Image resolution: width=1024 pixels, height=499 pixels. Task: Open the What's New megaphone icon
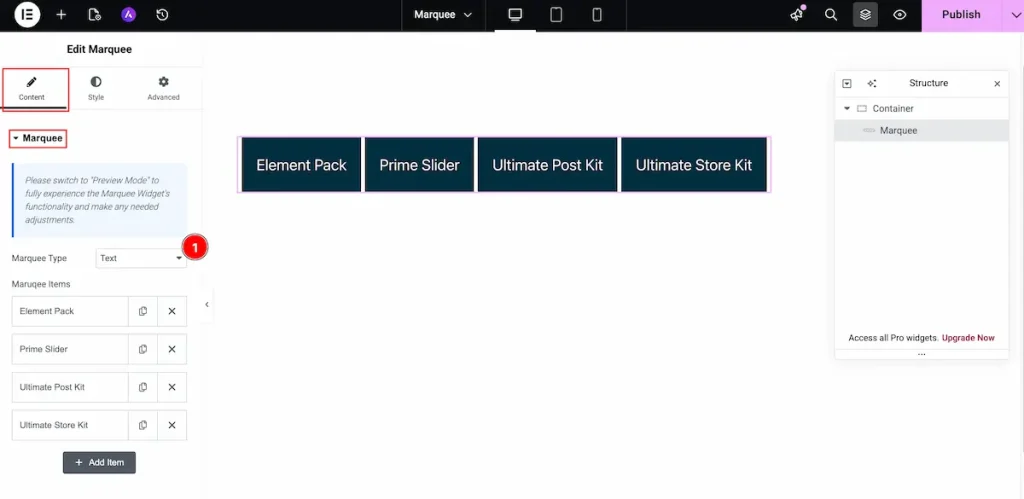(797, 15)
